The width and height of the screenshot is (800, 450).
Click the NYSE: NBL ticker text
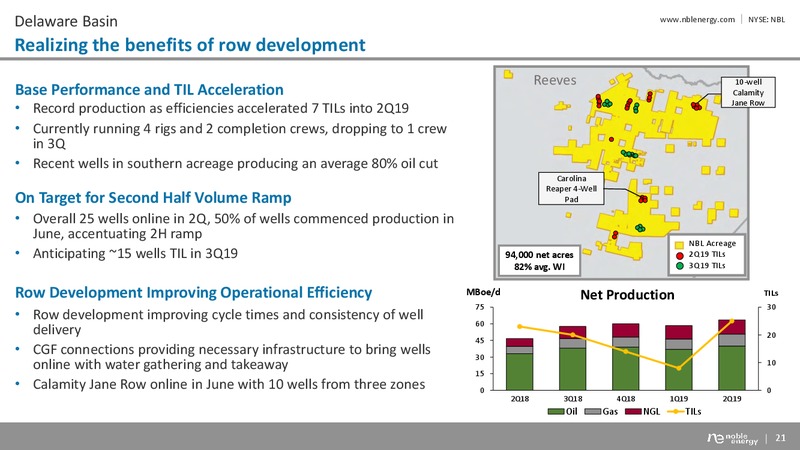click(766, 19)
